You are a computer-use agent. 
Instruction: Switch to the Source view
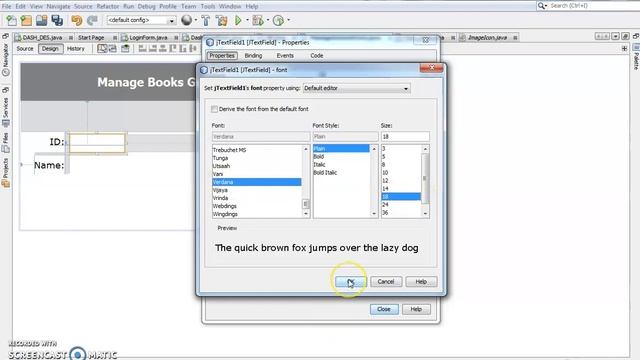(25, 49)
